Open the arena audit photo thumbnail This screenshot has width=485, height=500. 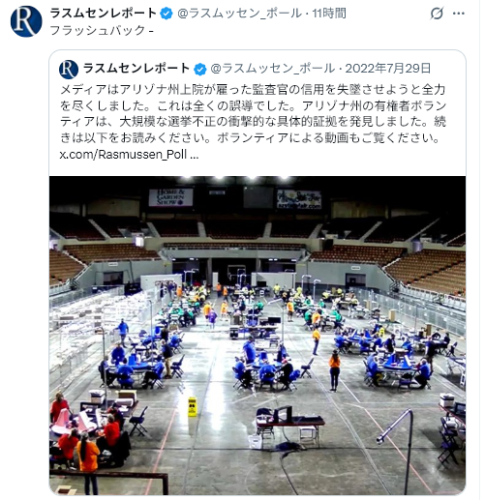tap(257, 335)
